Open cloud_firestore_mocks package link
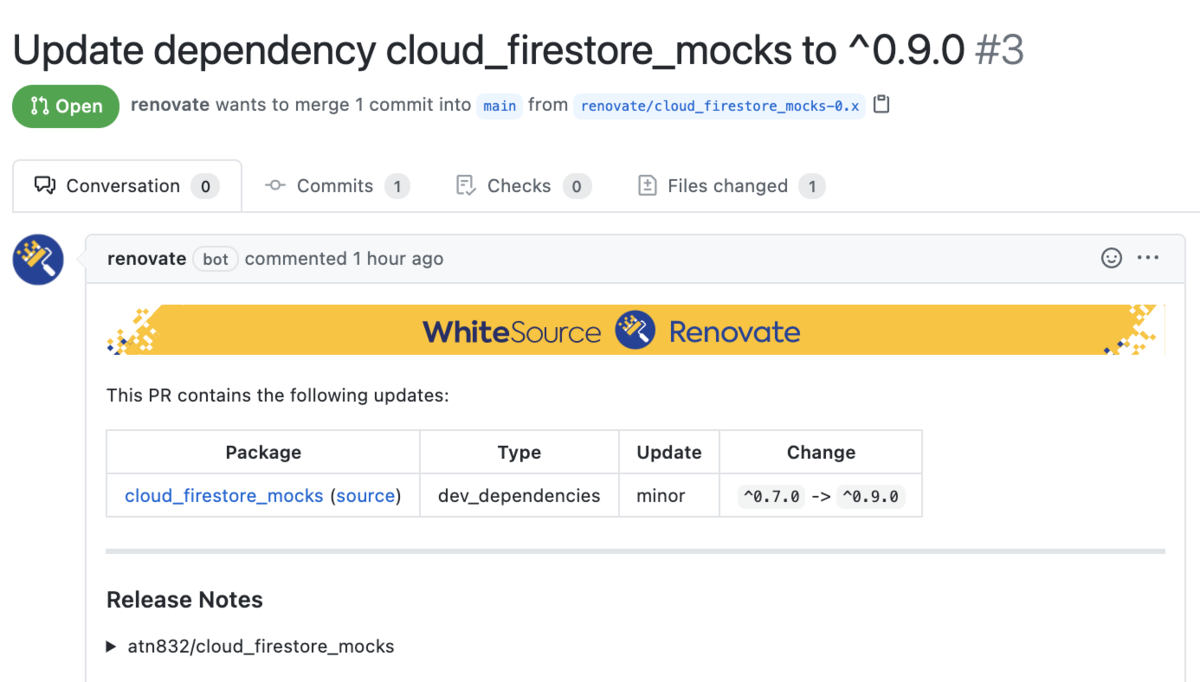The width and height of the screenshot is (1200, 682). coord(224,496)
